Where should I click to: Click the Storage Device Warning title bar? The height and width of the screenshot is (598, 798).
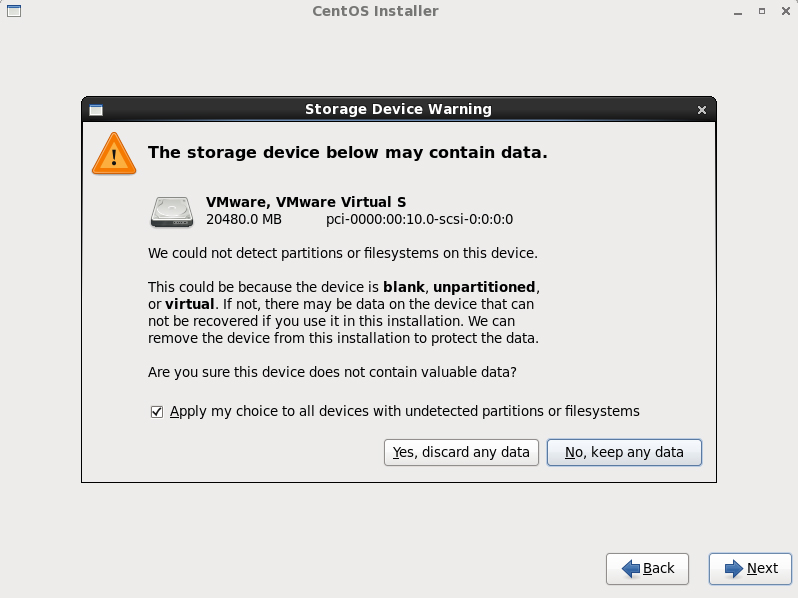click(398, 109)
